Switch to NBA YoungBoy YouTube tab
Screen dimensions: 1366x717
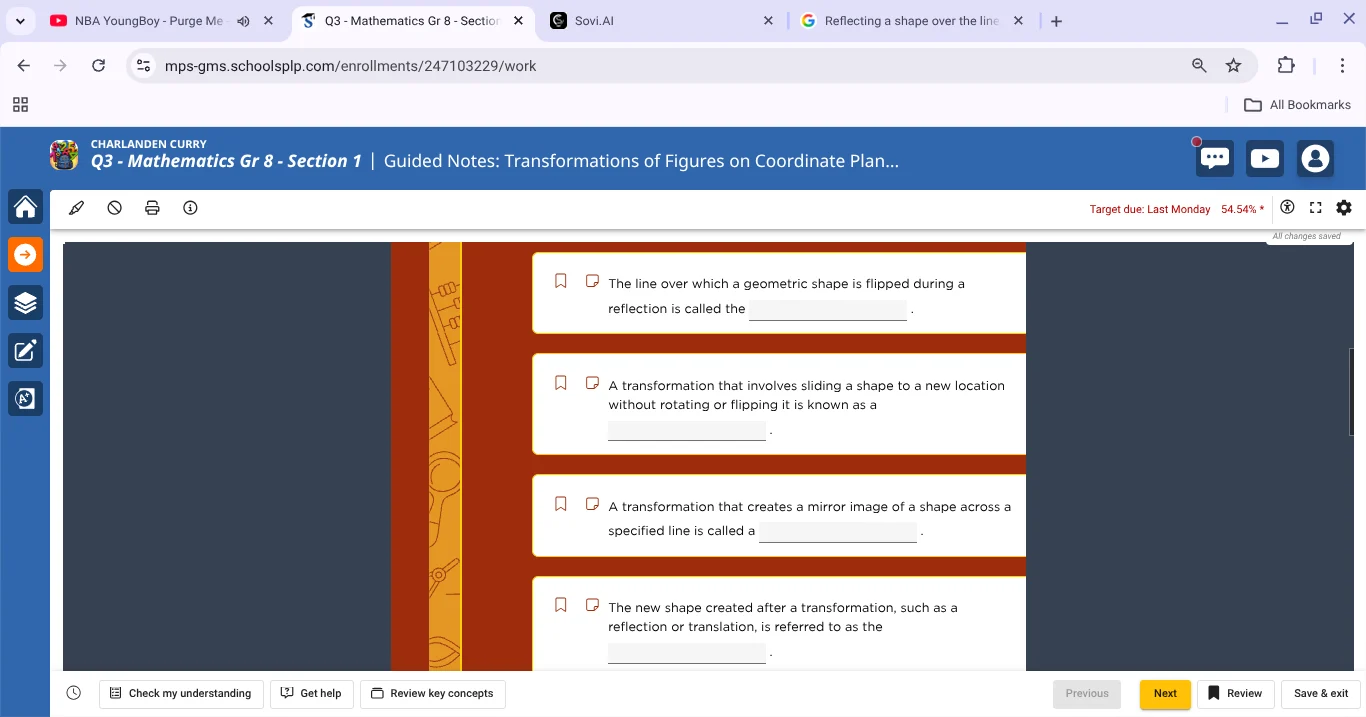150,21
